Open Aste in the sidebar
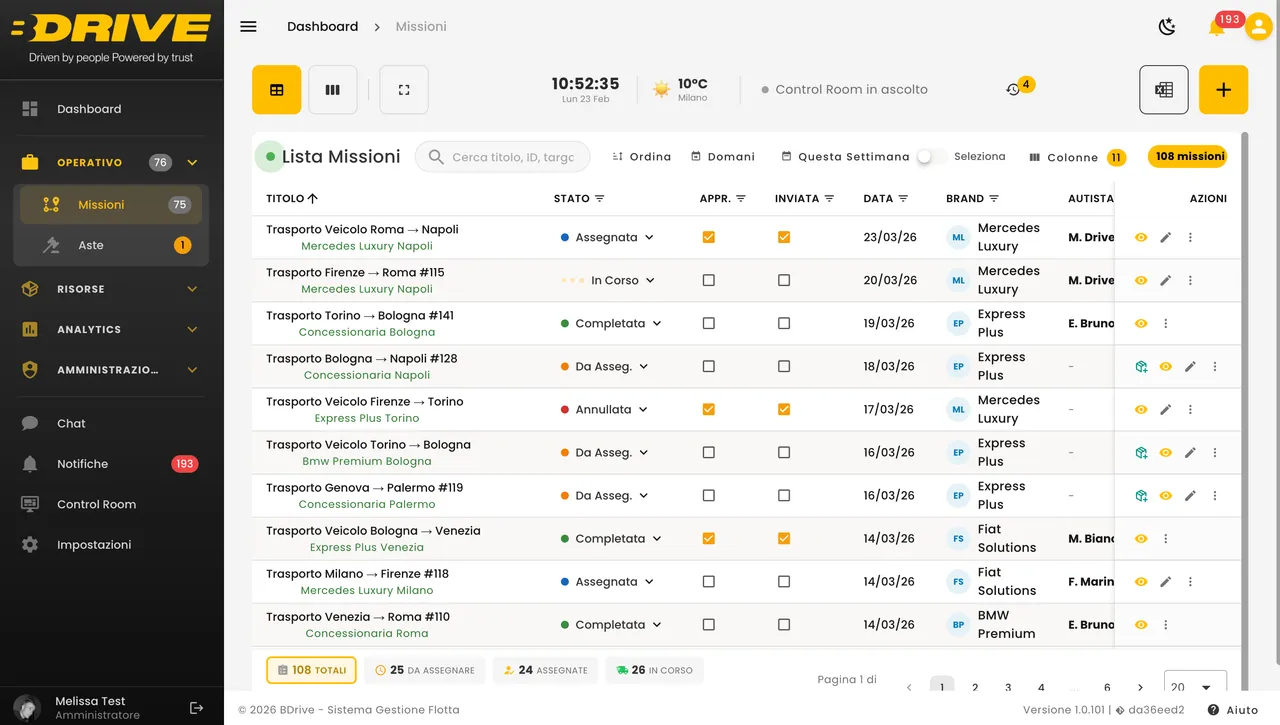 [x=91, y=245]
